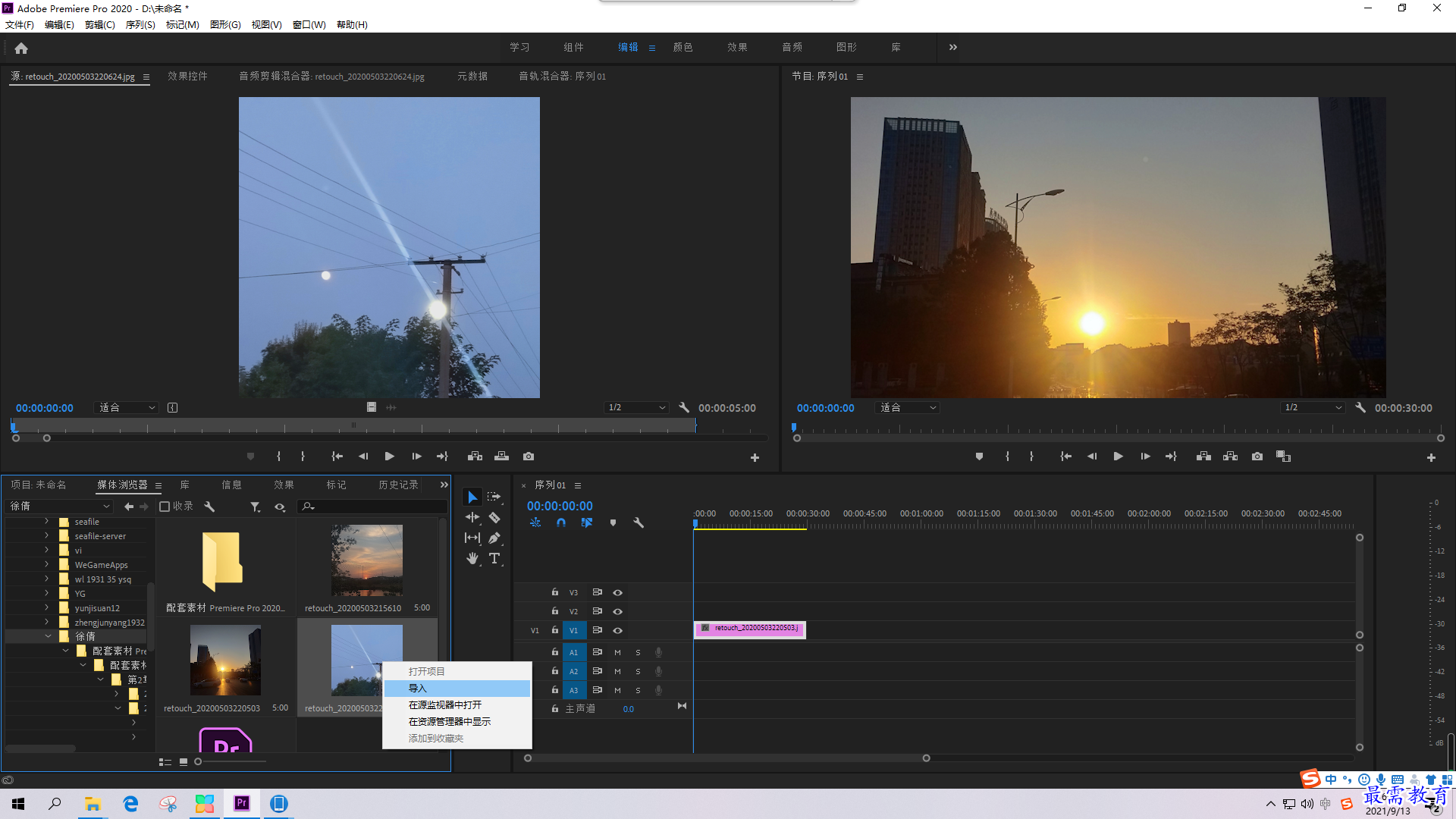This screenshot has width=1456, height=819.
Task: Click timeline horizontal zoom scrollbar
Action: click(726, 758)
